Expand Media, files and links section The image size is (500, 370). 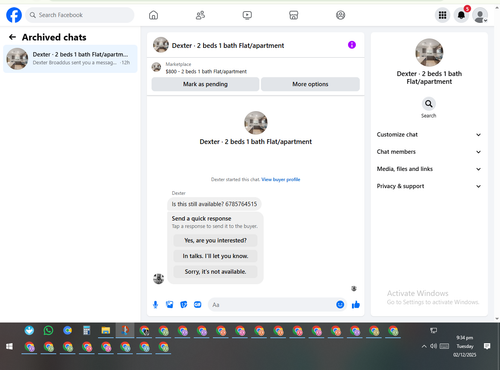[x=429, y=169]
